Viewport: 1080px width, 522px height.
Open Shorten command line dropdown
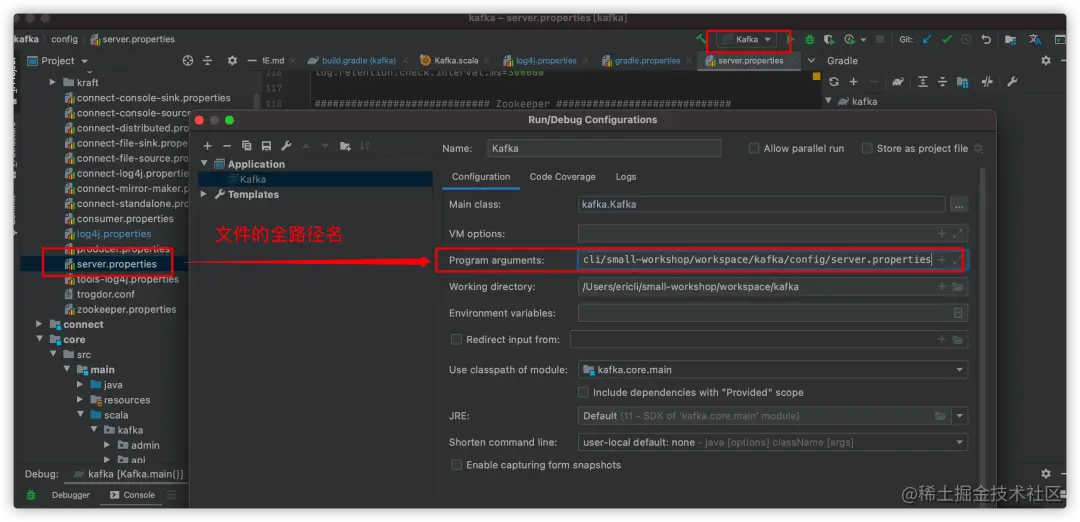pyautogui.click(x=773, y=442)
